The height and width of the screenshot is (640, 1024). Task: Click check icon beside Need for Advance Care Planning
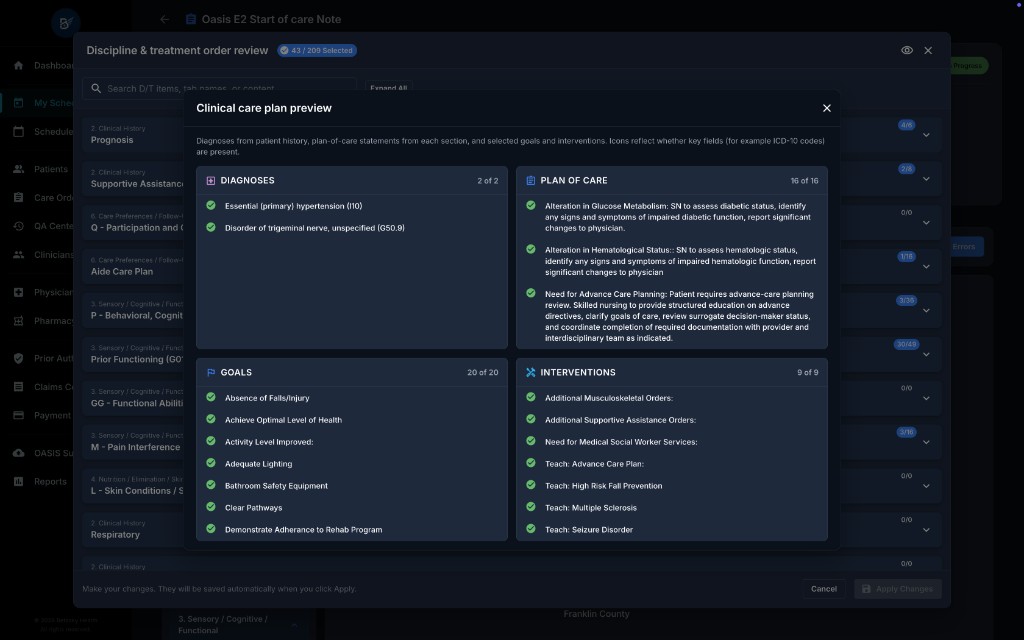coord(531,293)
